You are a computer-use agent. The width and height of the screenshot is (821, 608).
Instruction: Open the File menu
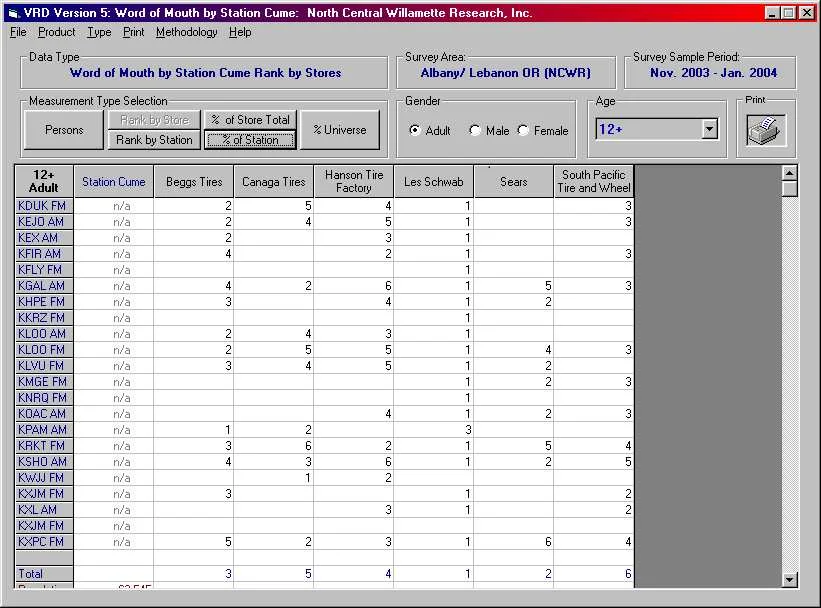(18, 32)
